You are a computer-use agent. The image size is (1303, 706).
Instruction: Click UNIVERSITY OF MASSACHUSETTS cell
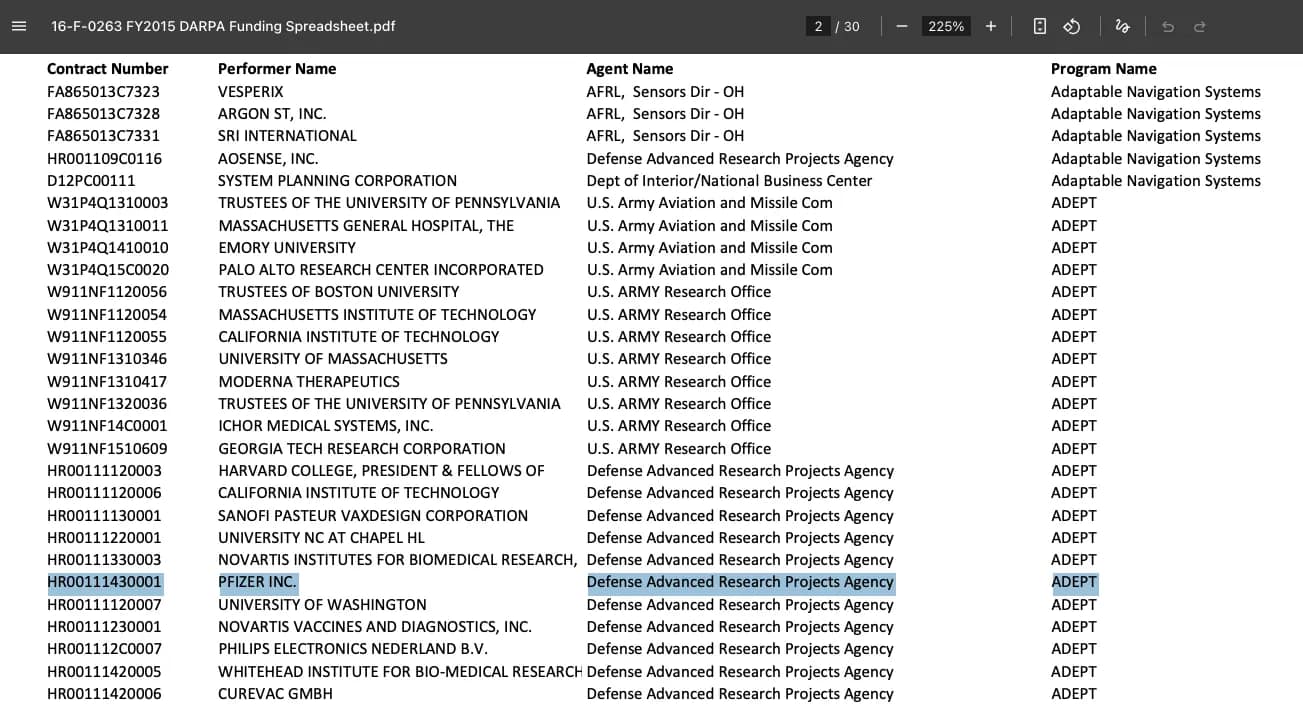pyautogui.click(x=333, y=359)
